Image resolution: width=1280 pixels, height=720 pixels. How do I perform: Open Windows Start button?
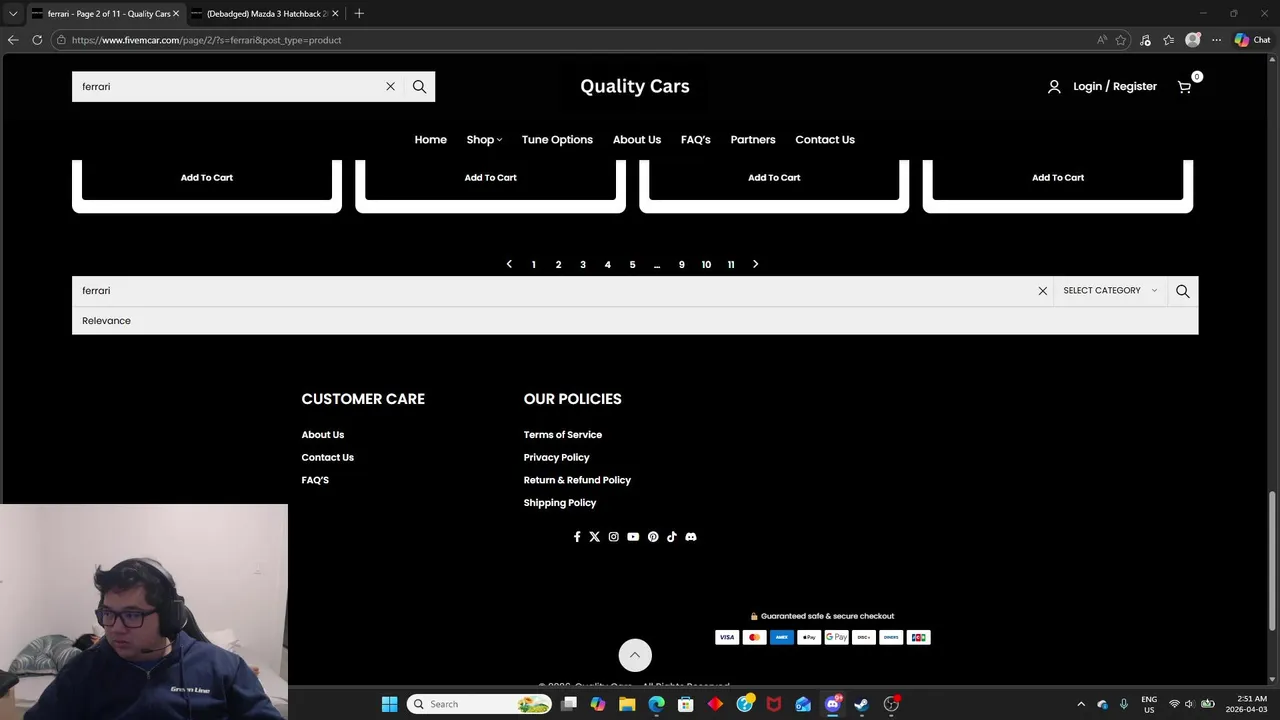(x=389, y=704)
